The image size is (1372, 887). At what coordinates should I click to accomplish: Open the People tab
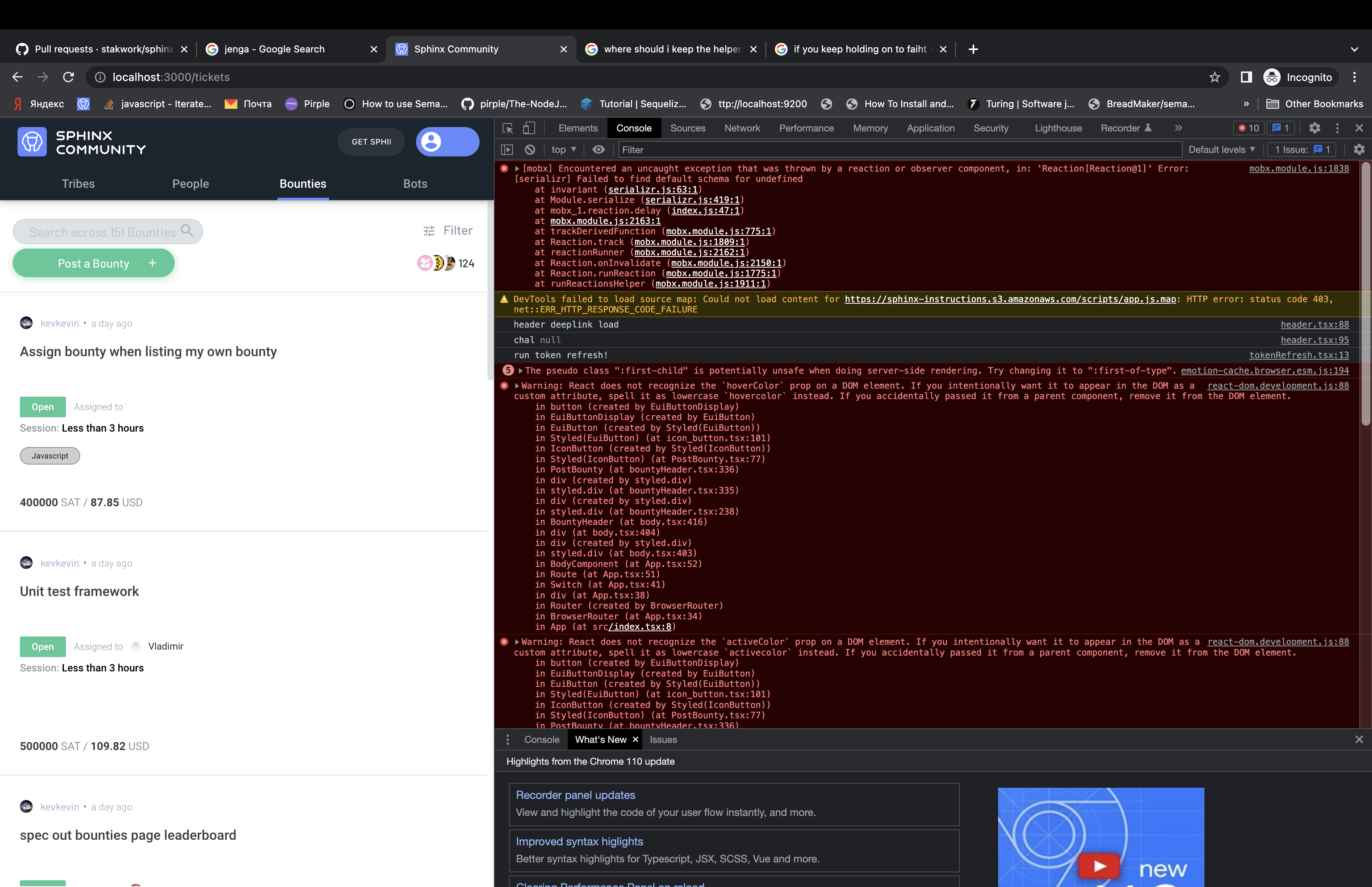[x=191, y=184]
